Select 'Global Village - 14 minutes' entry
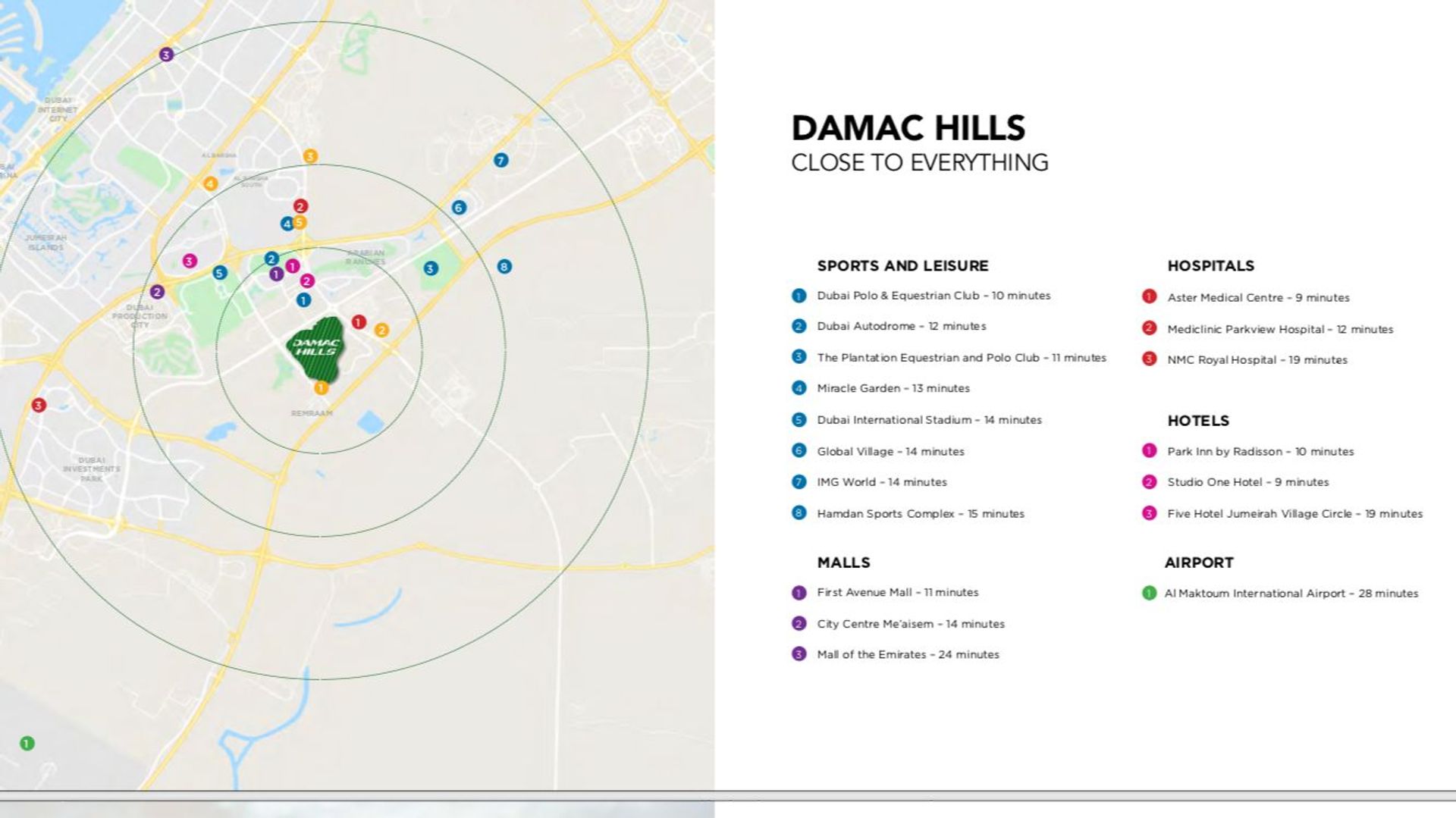The height and width of the screenshot is (818, 1456). (x=890, y=452)
